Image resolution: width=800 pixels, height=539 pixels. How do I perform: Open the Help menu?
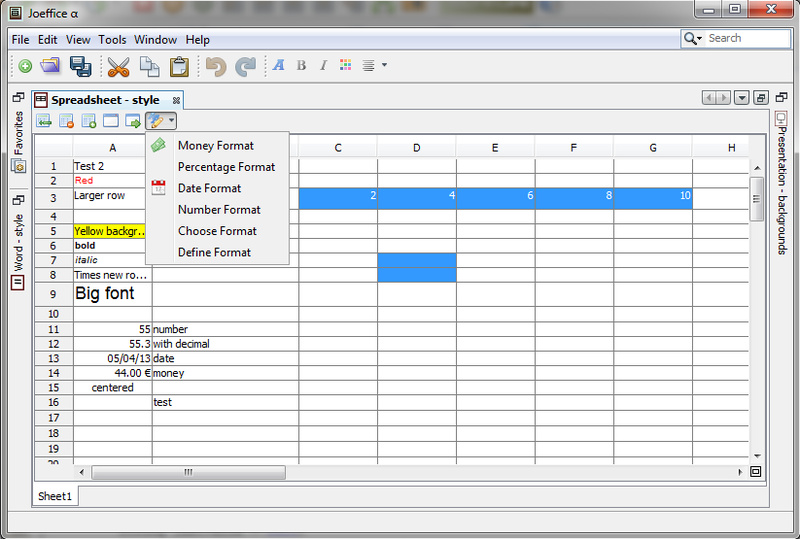click(x=197, y=40)
